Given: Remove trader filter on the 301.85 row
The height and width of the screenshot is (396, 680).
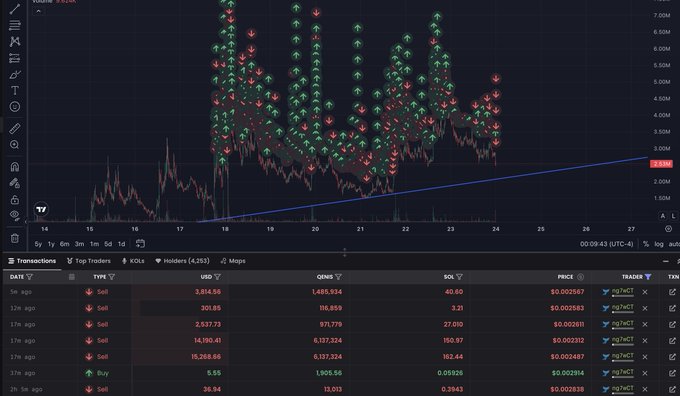Looking at the screenshot, I should [645, 308].
